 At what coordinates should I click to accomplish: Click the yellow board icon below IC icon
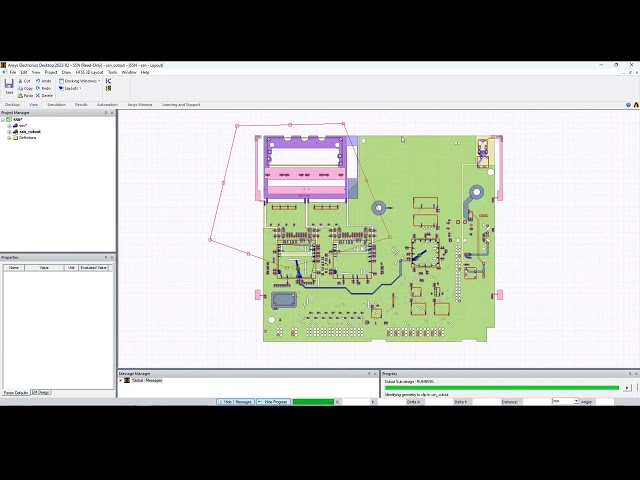pyautogui.click(x=108, y=88)
